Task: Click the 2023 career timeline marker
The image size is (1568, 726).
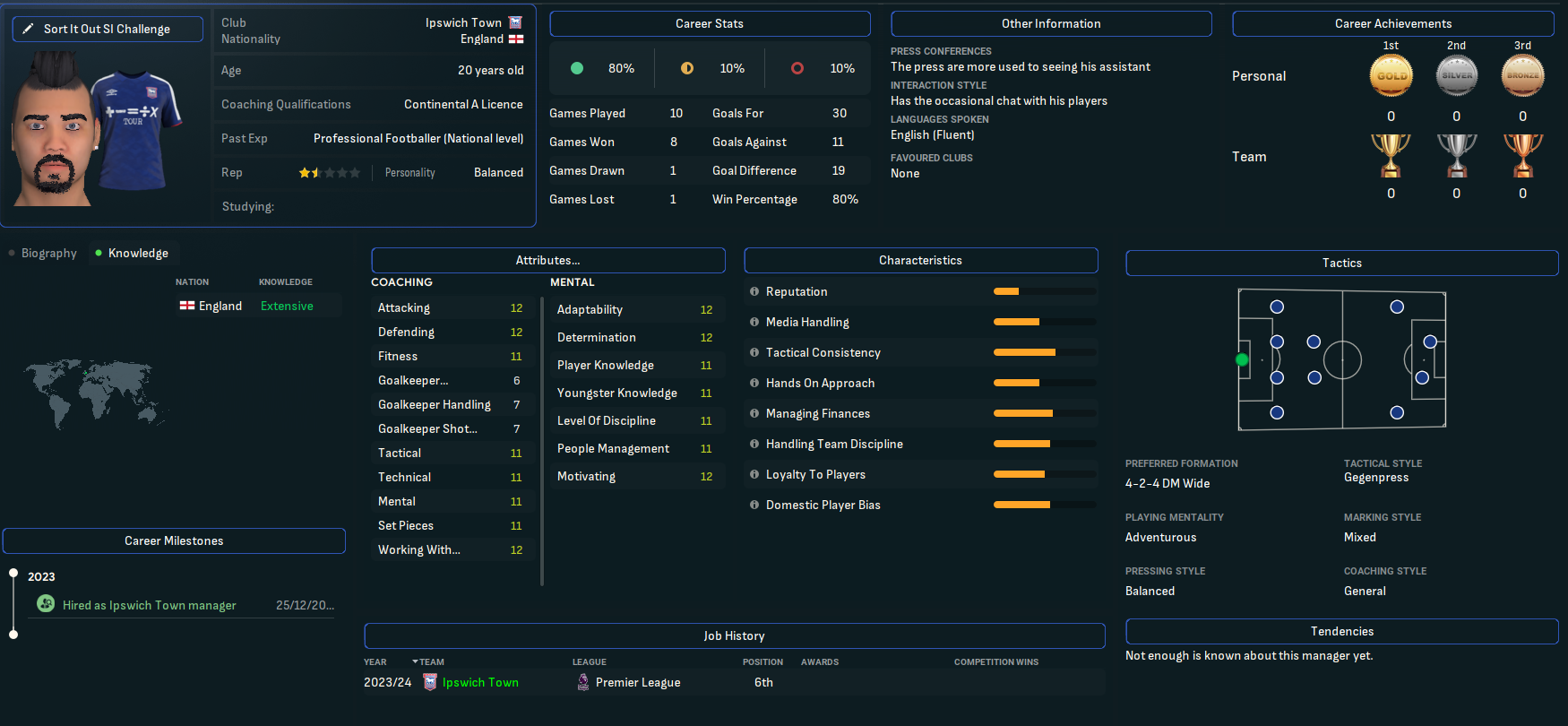Action: (x=13, y=573)
